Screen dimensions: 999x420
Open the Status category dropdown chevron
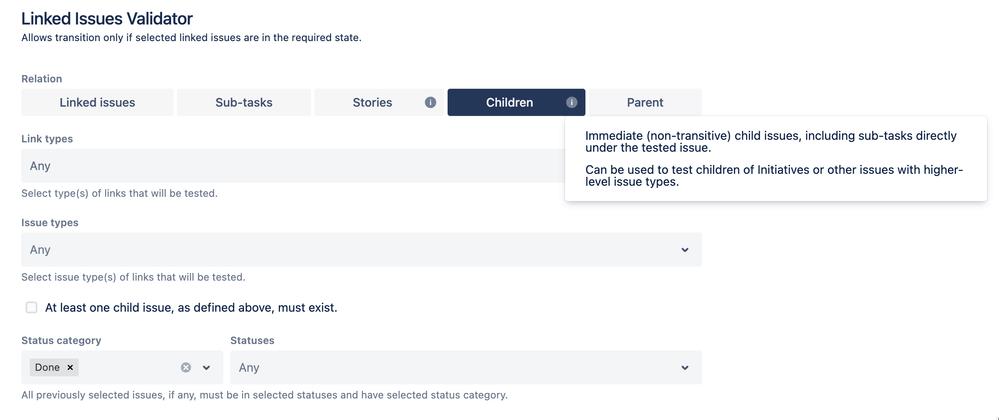click(x=207, y=368)
